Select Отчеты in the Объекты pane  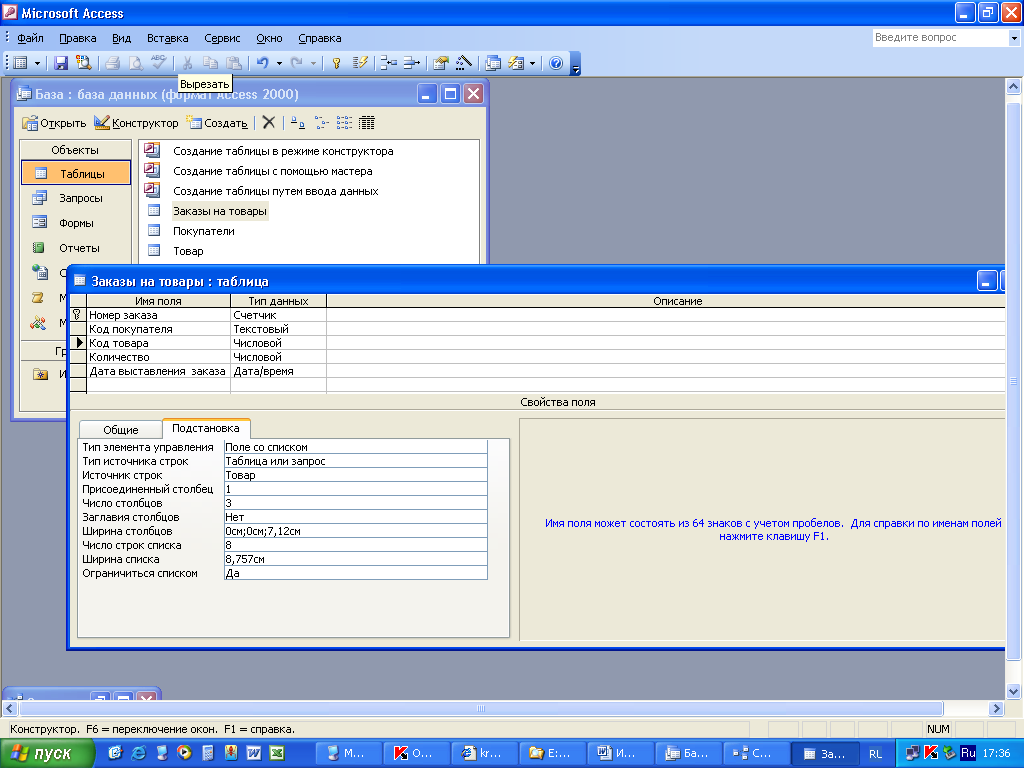(76, 248)
